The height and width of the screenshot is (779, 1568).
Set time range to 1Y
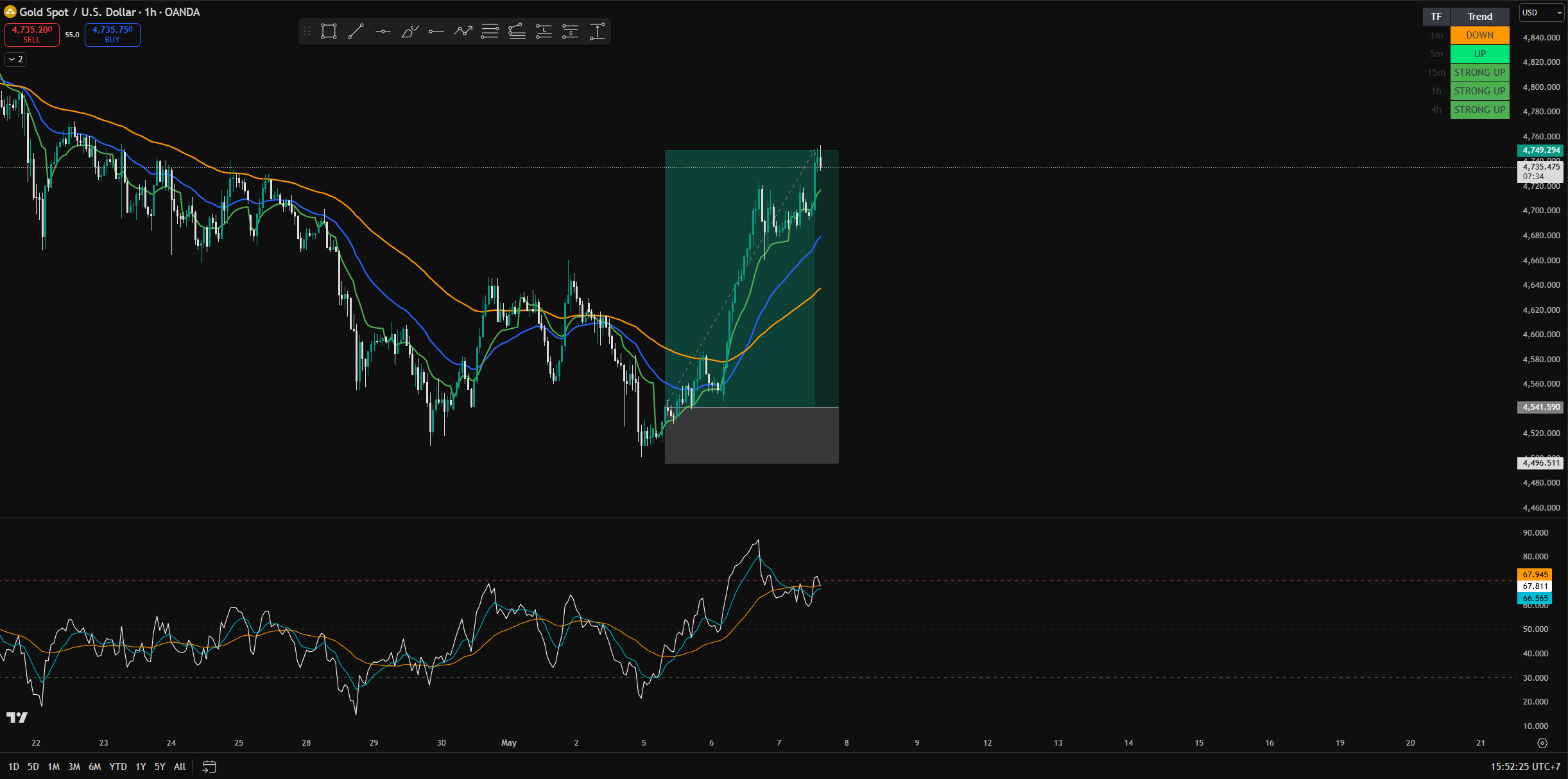(x=141, y=766)
